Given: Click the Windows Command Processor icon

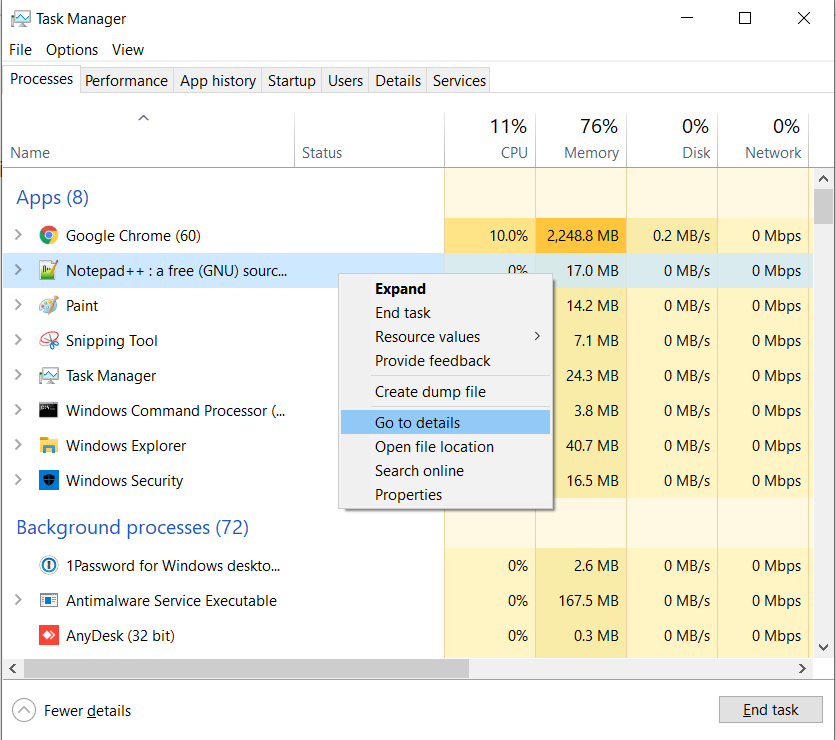Looking at the screenshot, I should click(49, 410).
